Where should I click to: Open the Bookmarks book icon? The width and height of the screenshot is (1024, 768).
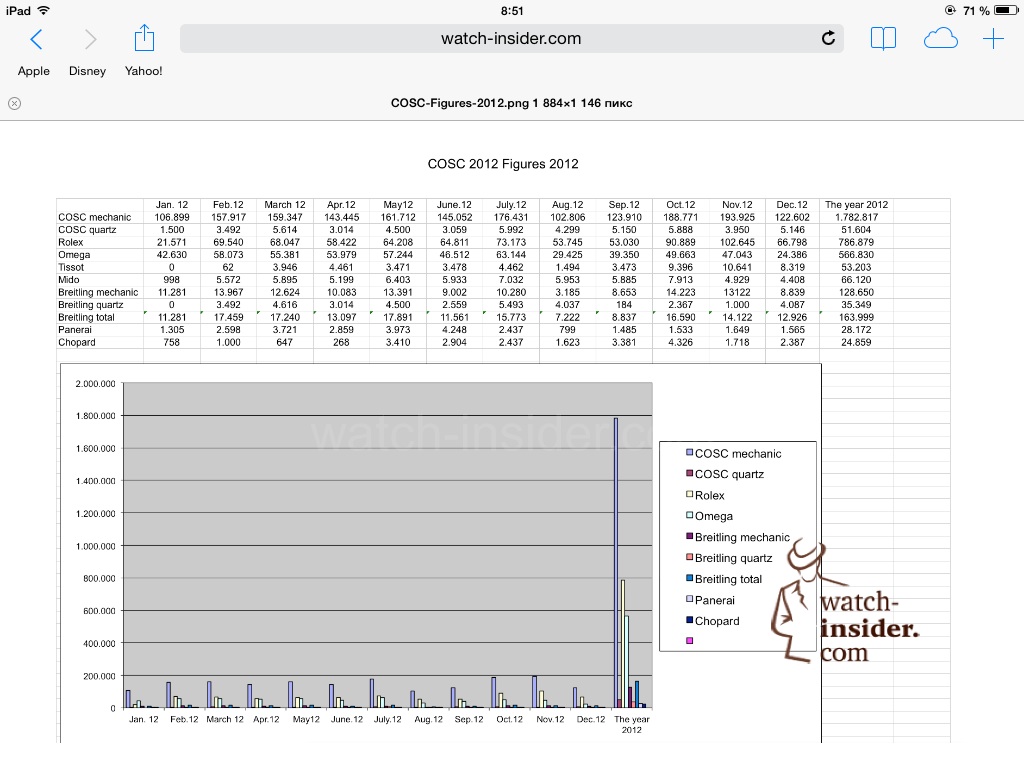point(883,39)
